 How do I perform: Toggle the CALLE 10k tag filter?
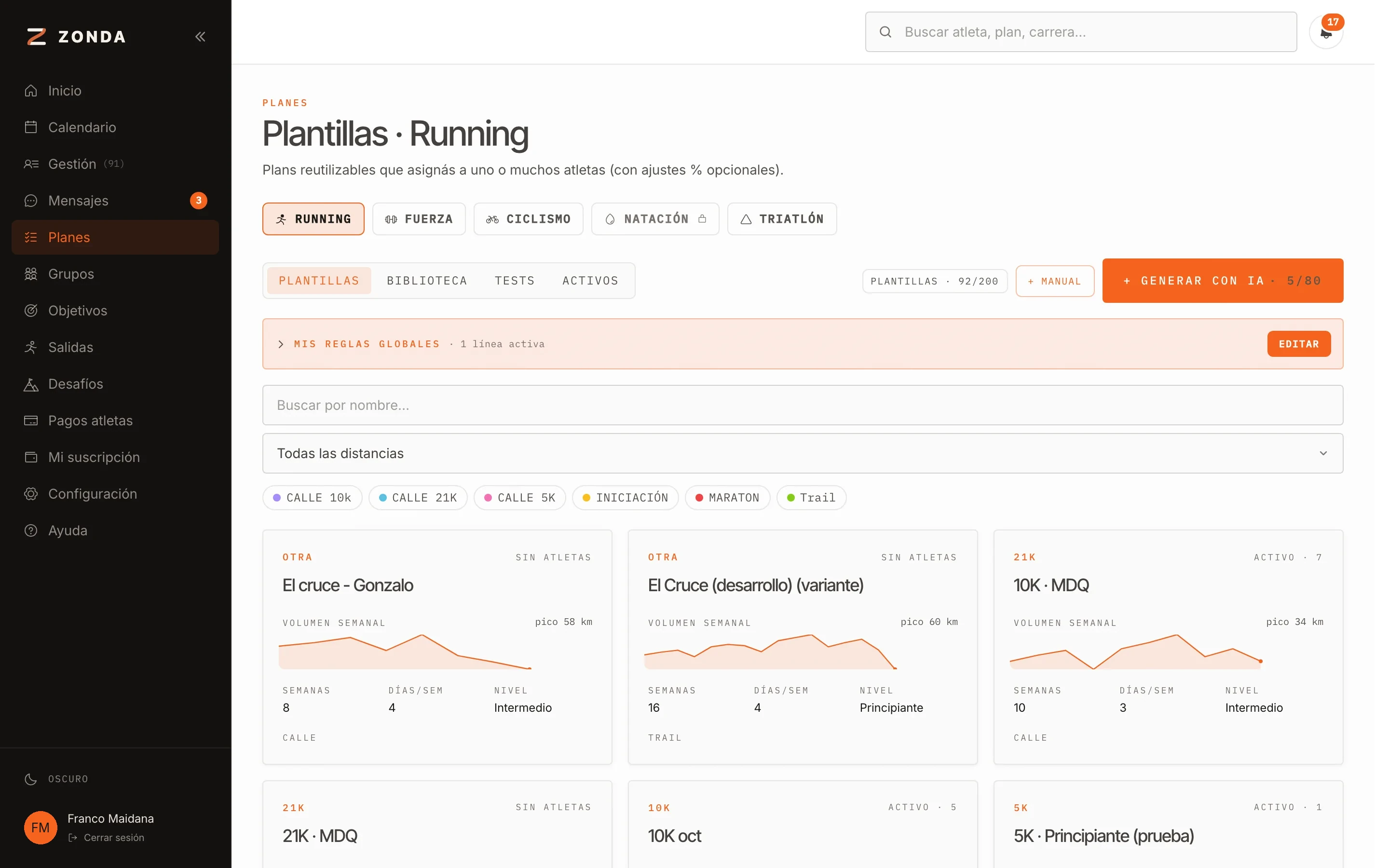(312, 498)
